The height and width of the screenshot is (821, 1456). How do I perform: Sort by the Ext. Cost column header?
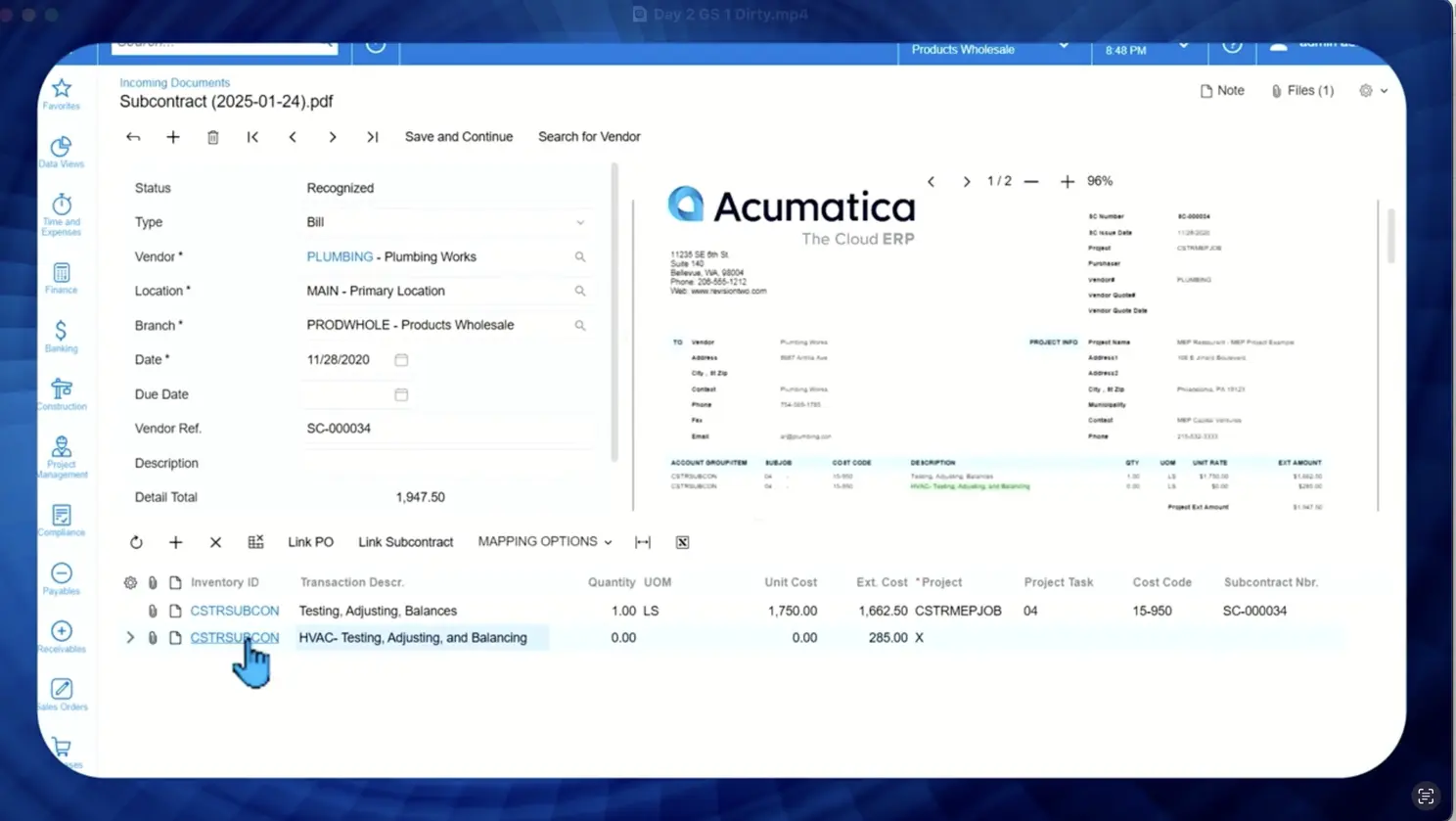coord(882,582)
